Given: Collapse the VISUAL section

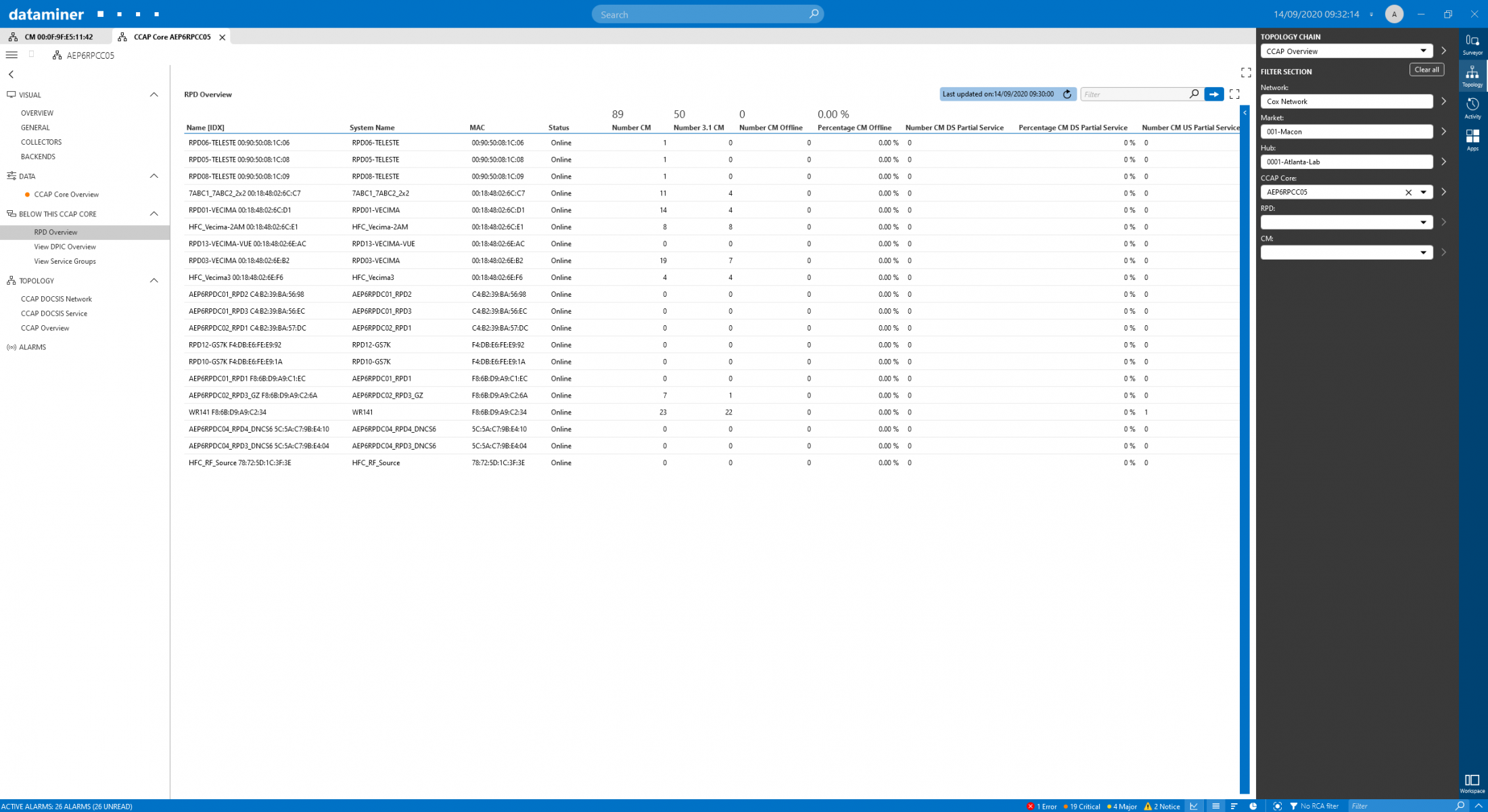Looking at the screenshot, I should [x=154, y=95].
